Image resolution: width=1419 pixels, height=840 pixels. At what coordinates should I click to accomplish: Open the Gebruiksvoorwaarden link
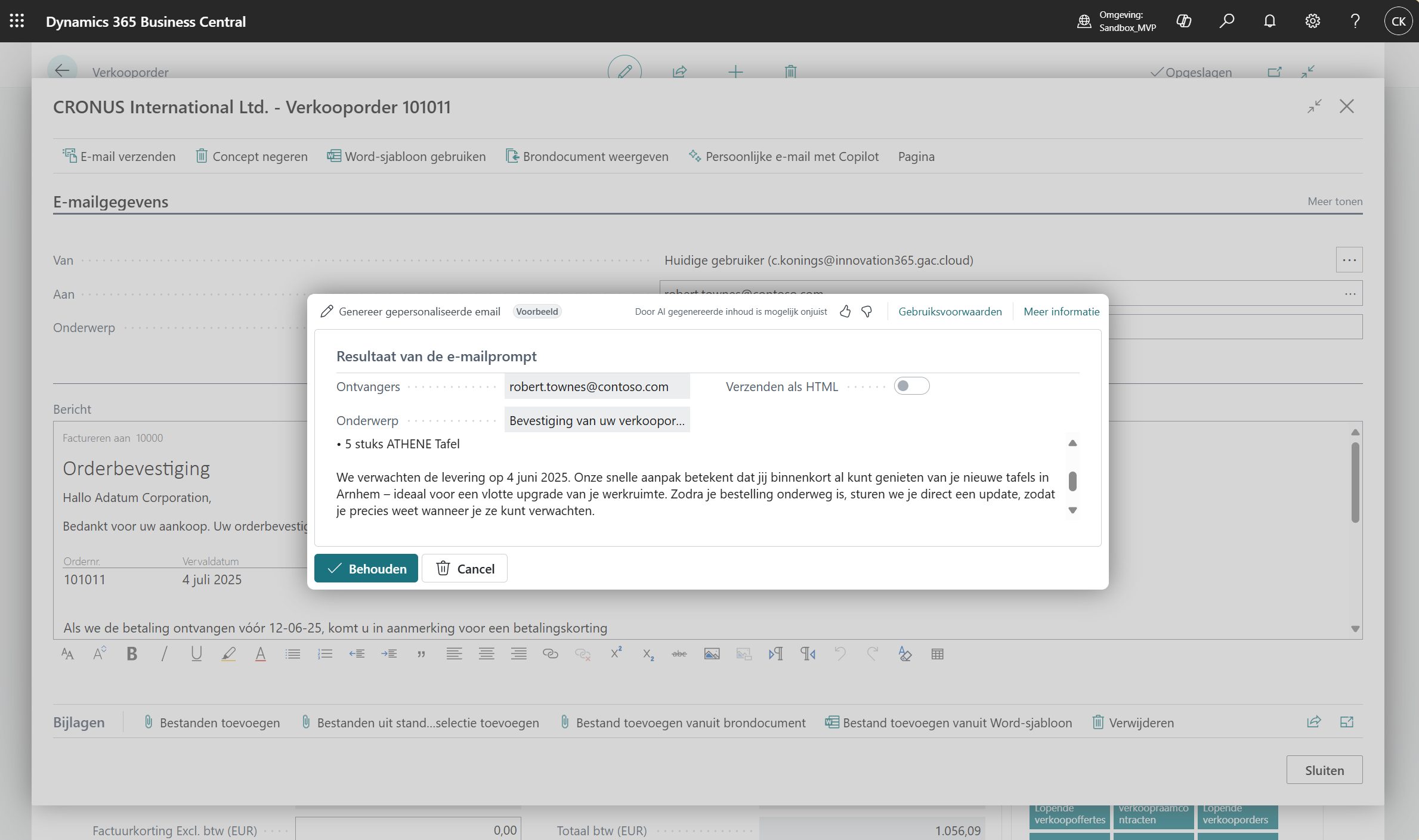point(950,311)
